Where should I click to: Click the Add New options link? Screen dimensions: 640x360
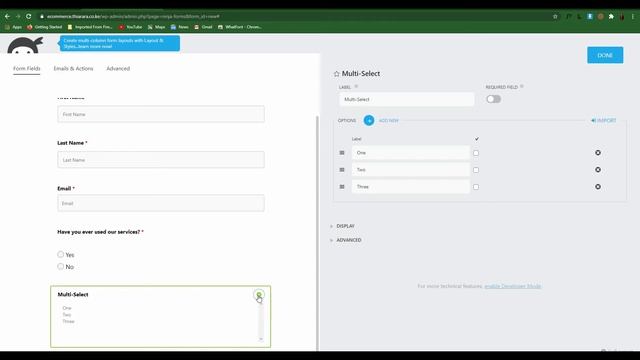(389, 120)
